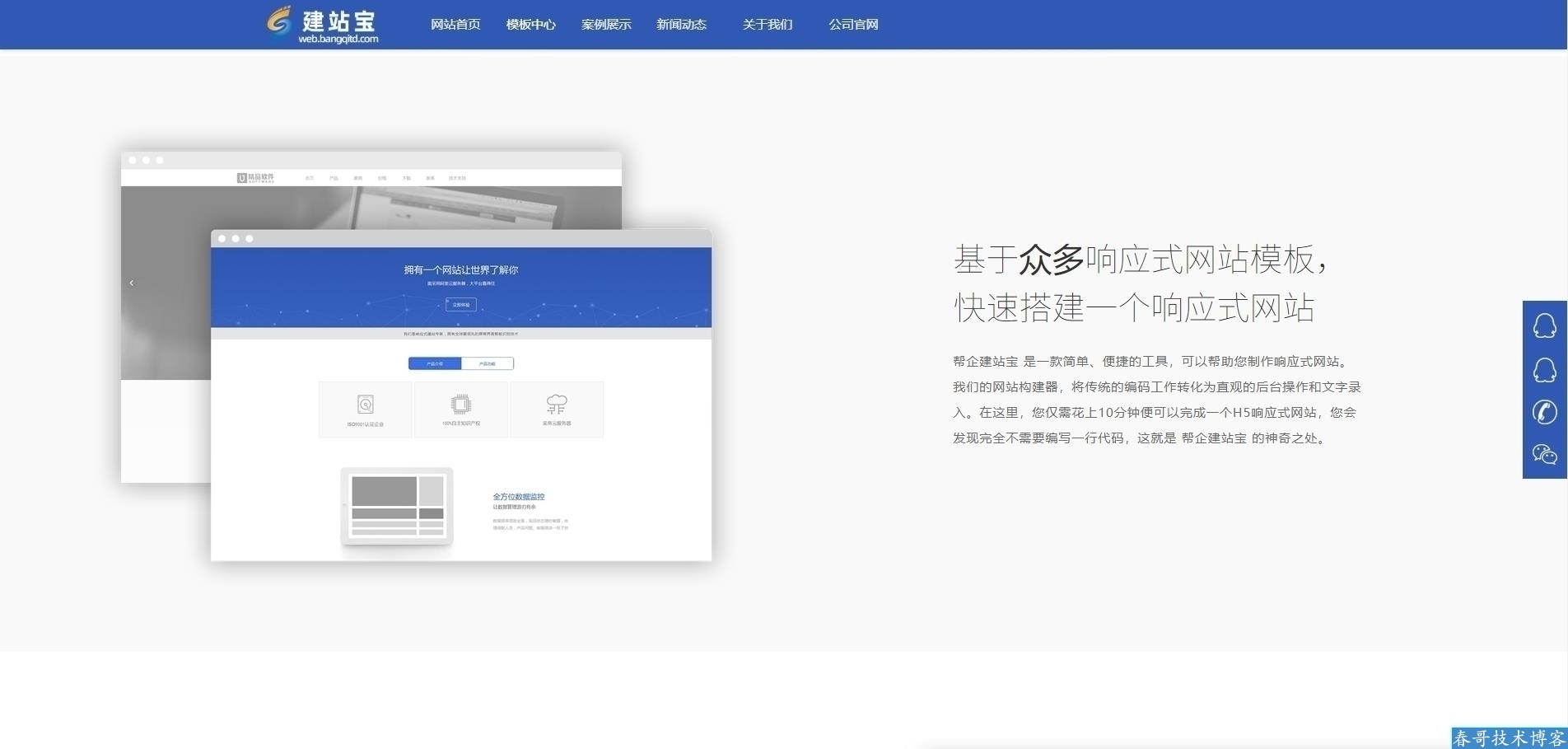
Task: Open the phone contact icon in sidebar
Action: [1544, 412]
